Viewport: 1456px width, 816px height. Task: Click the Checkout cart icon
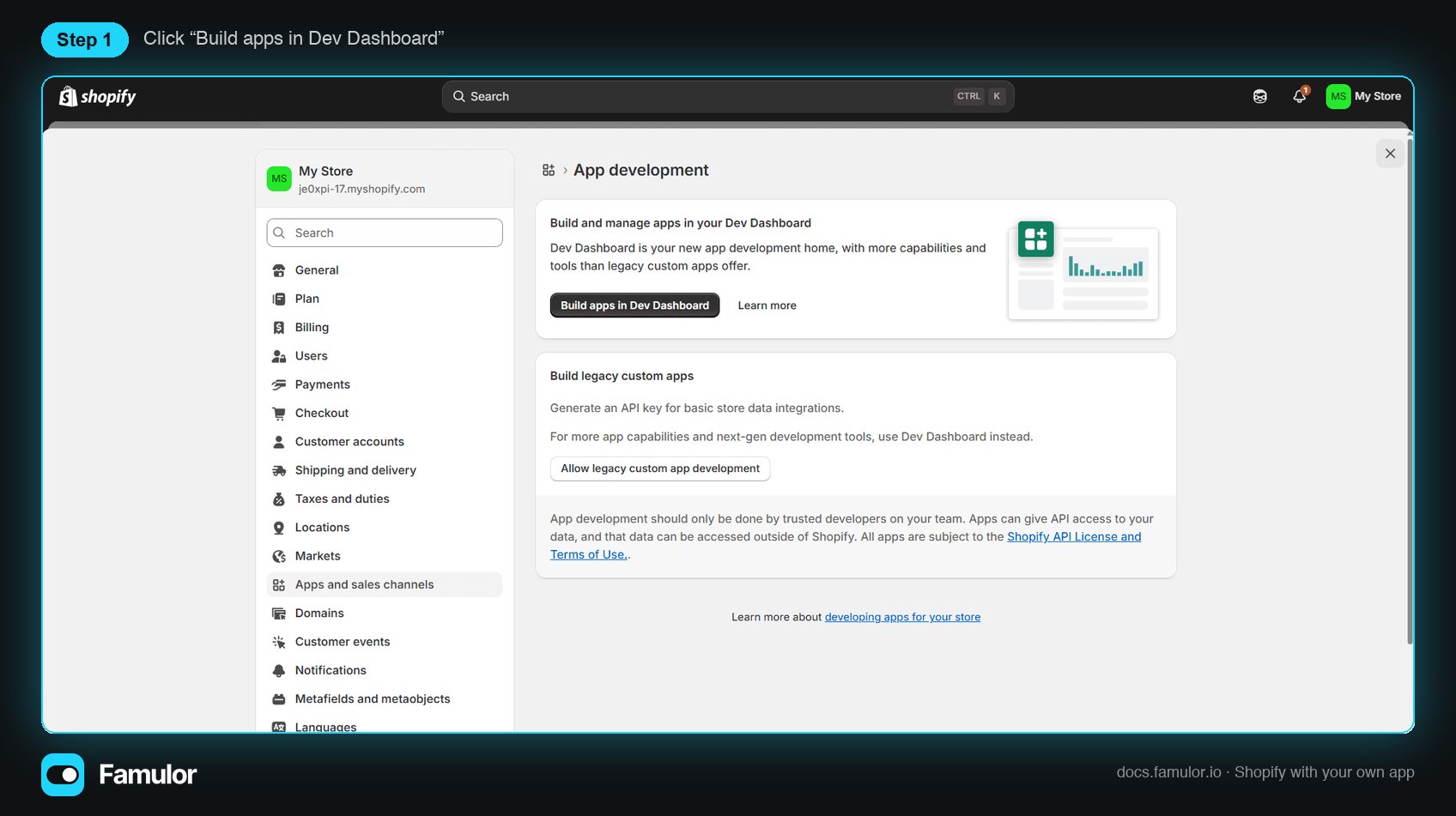tap(279, 414)
